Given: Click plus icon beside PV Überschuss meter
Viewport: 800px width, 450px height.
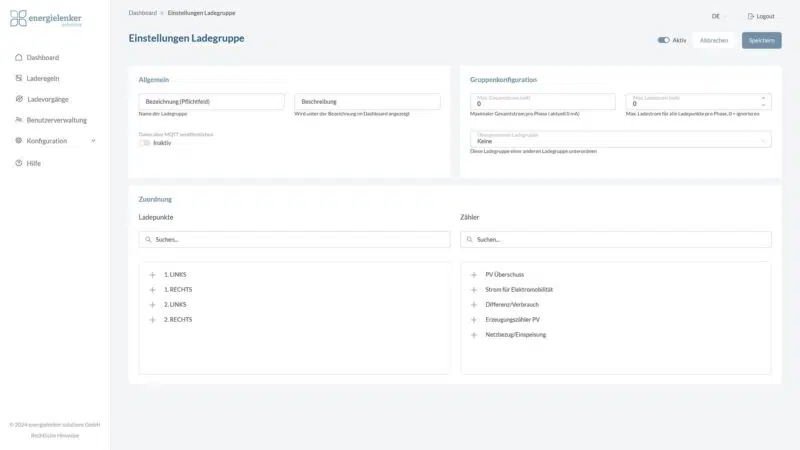Looking at the screenshot, I should point(474,274).
